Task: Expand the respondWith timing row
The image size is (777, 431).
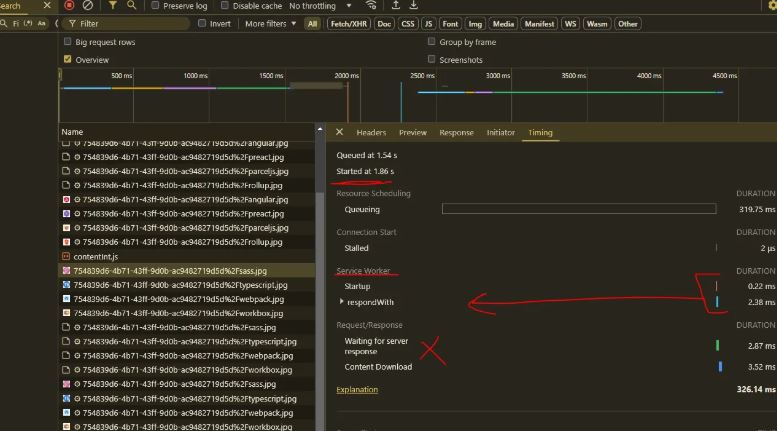Action: (341, 302)
